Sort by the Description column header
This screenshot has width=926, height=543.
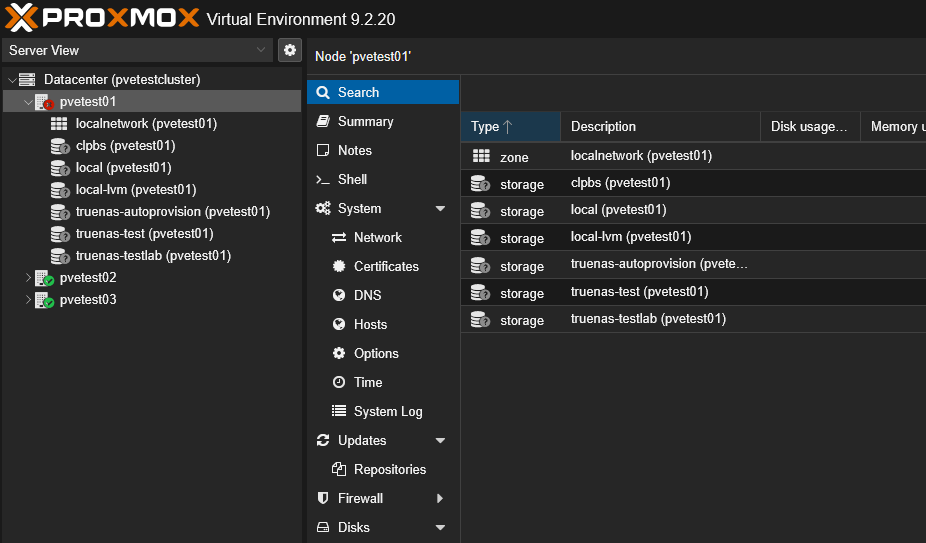tap(660, 126)
